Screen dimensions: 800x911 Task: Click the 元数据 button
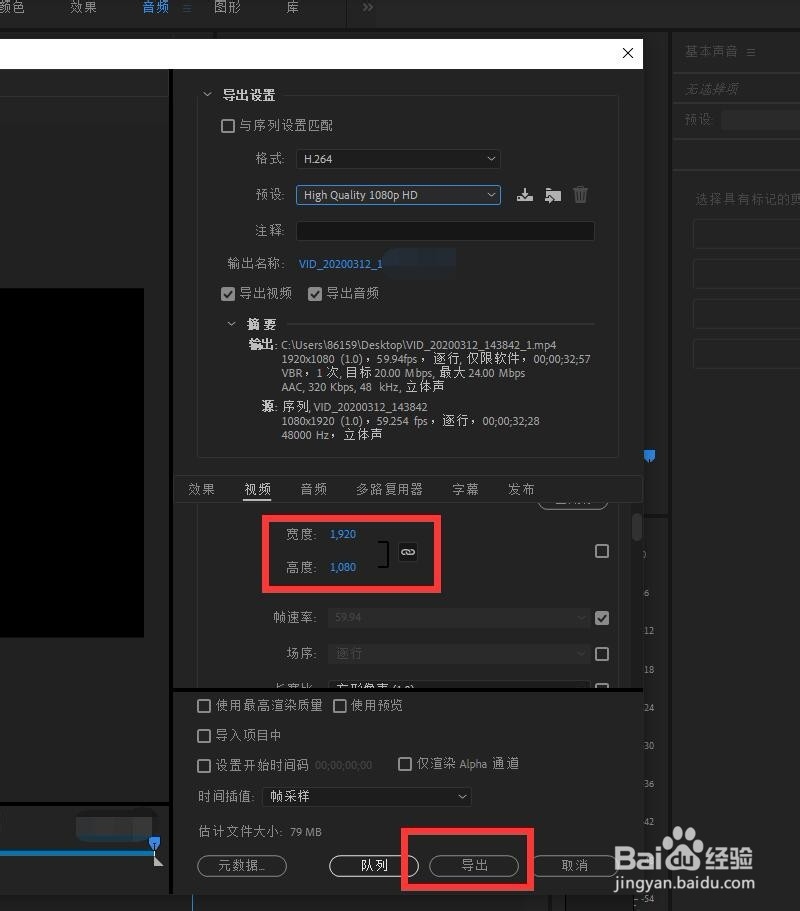tap(242, 866)
